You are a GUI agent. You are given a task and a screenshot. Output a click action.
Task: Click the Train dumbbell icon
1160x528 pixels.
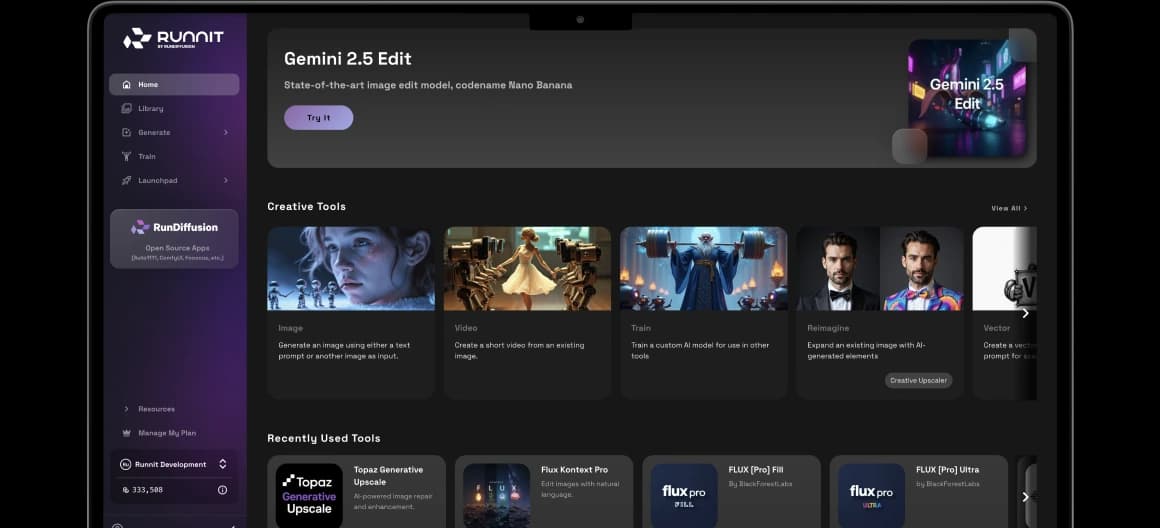pos(127,157)
